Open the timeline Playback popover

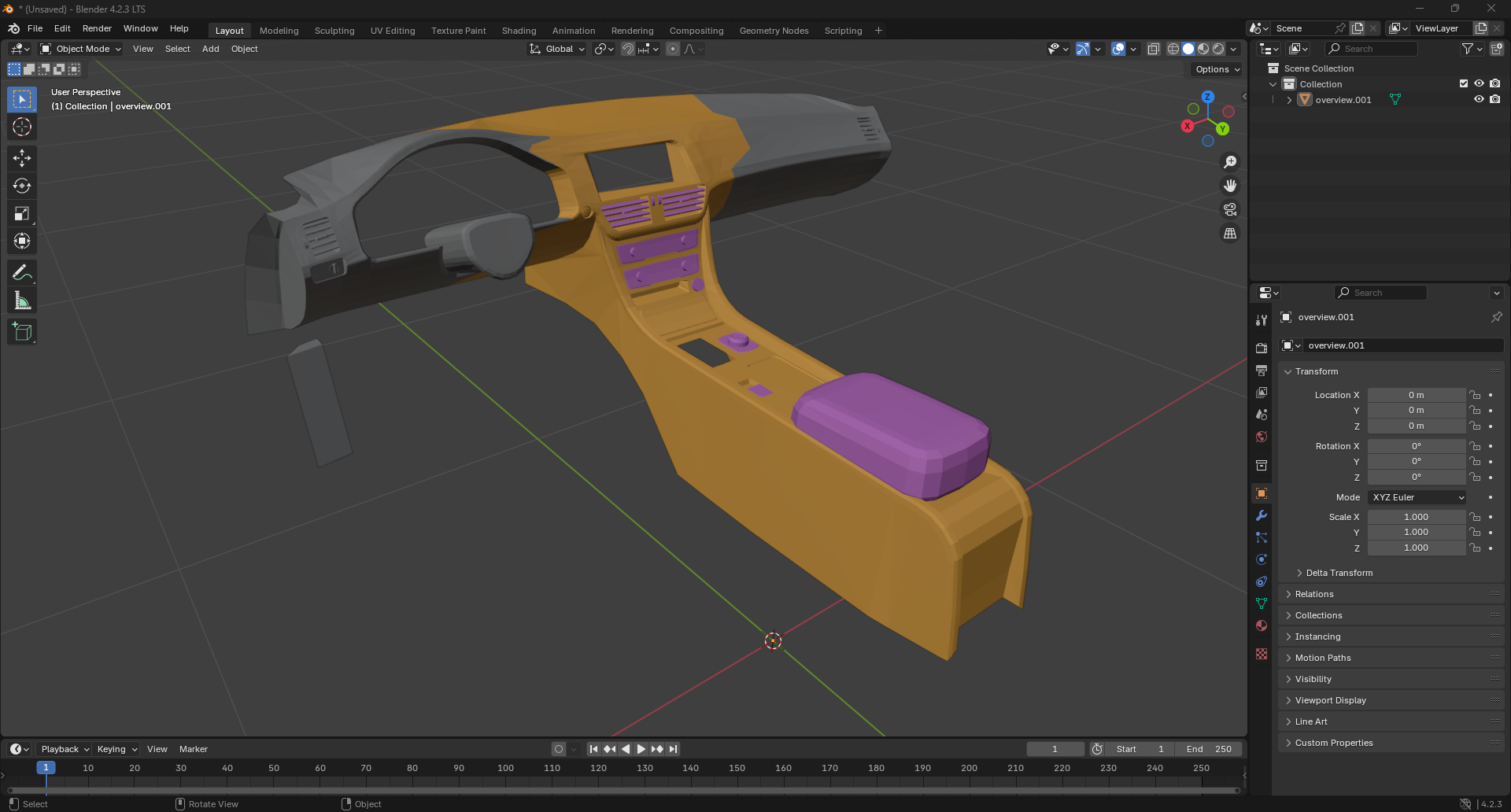tap(65, 749)
